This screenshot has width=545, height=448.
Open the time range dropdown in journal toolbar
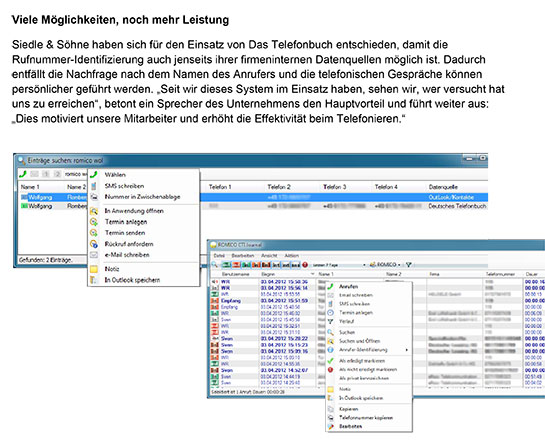click(x=364, y=265)
